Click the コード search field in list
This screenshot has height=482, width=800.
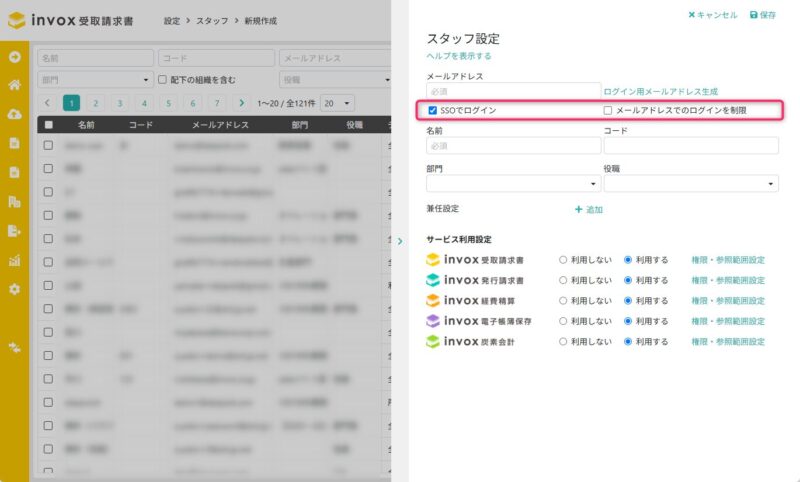216,58
